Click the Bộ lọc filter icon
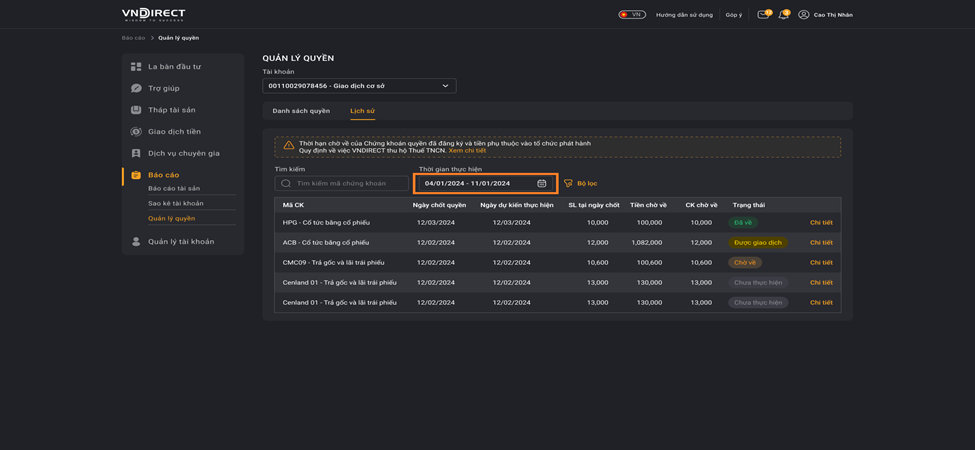The image size is (975, 450). click(x=568, y=183)
